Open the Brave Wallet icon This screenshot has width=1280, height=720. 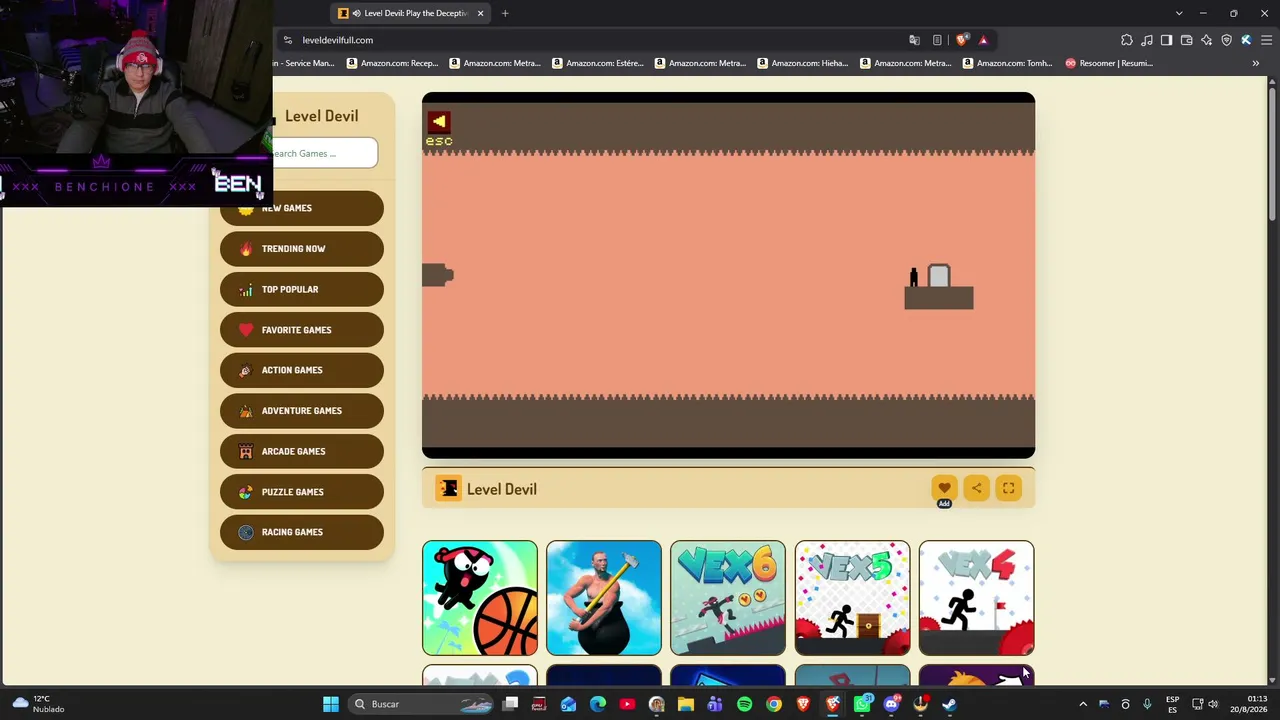tap(1187, 40)
